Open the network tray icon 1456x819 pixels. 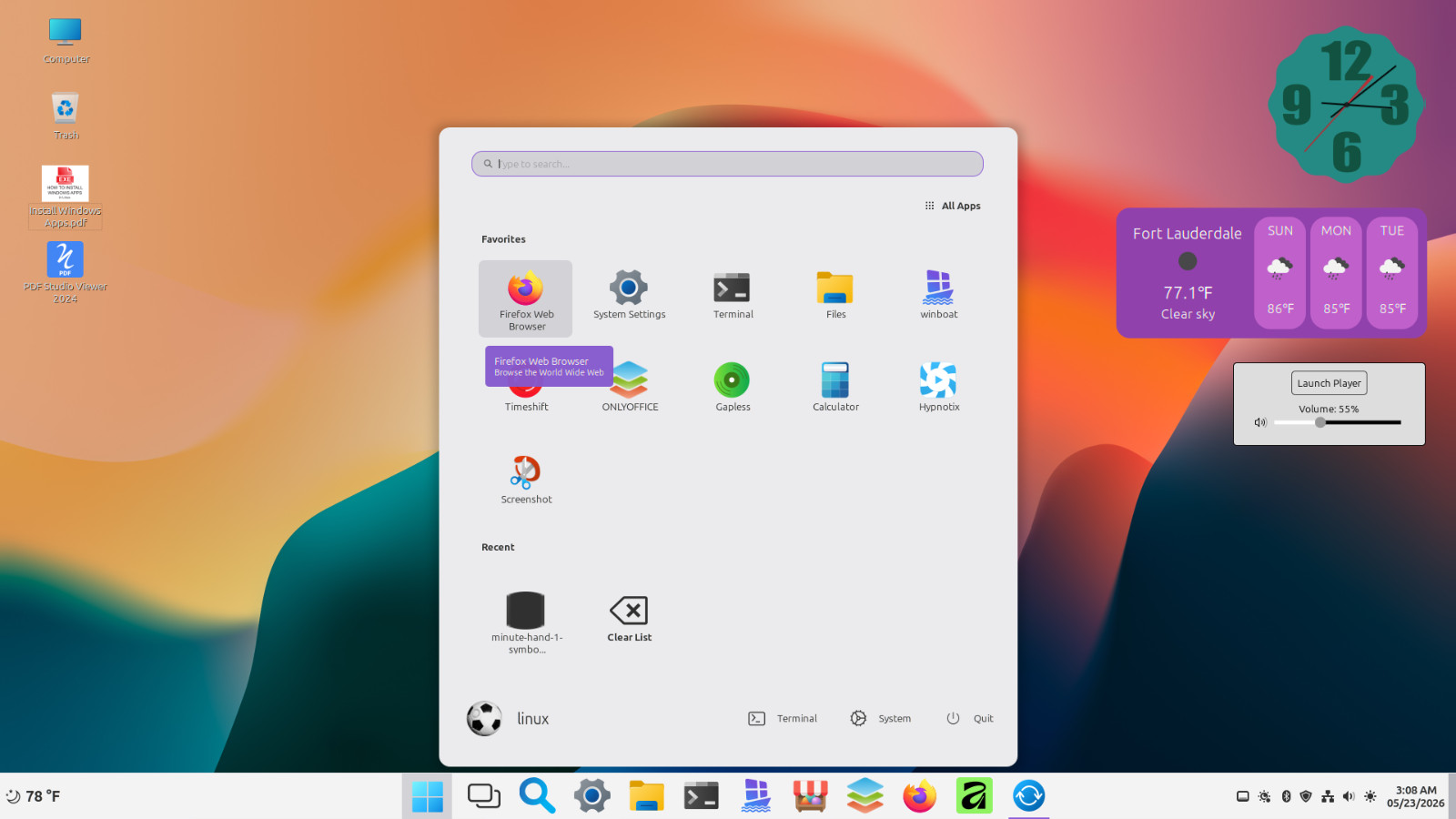click(x=1328, y=796)
